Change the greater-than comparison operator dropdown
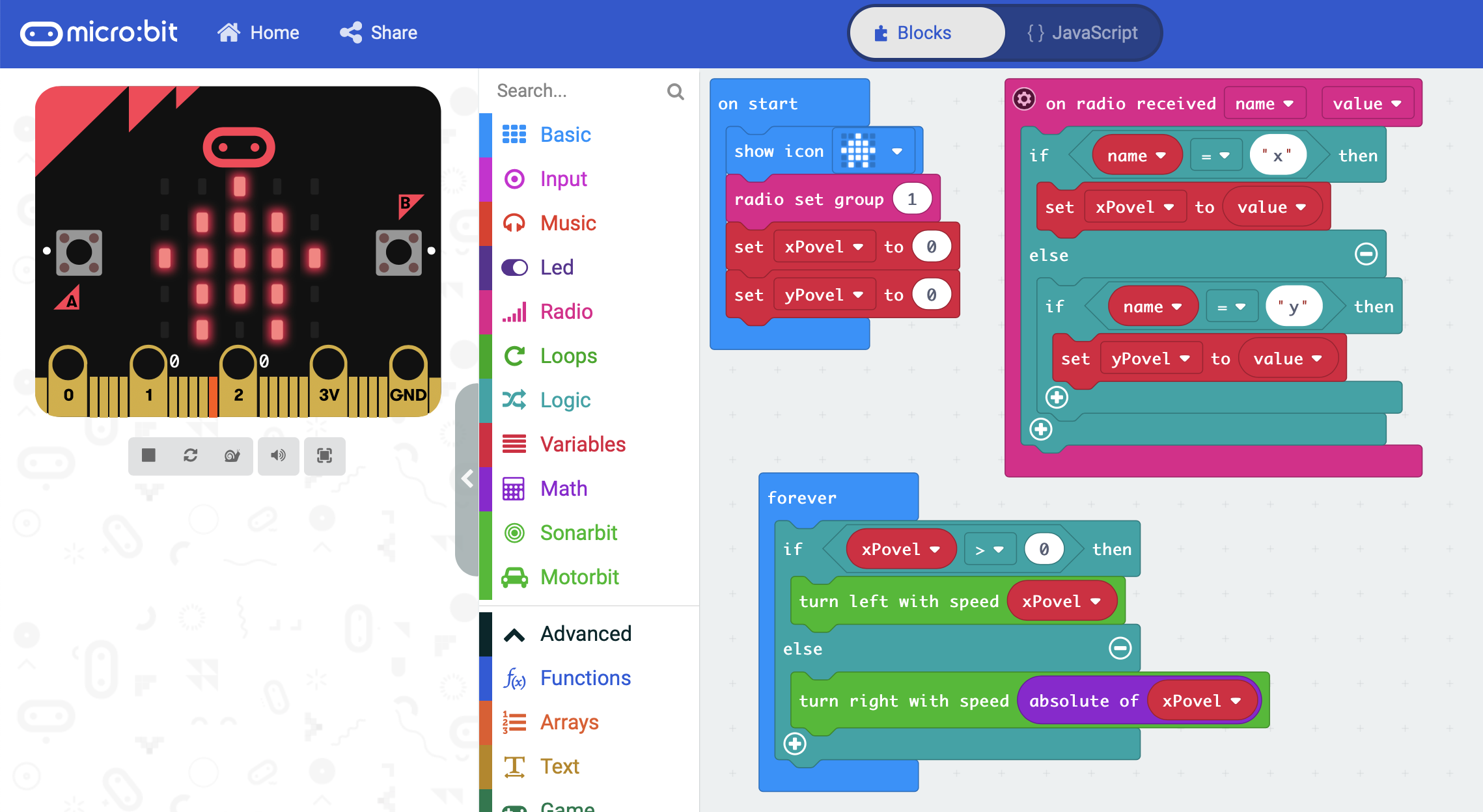This screenshot has height=812, width=1483. pyautogui.click(x=988, y=550)
